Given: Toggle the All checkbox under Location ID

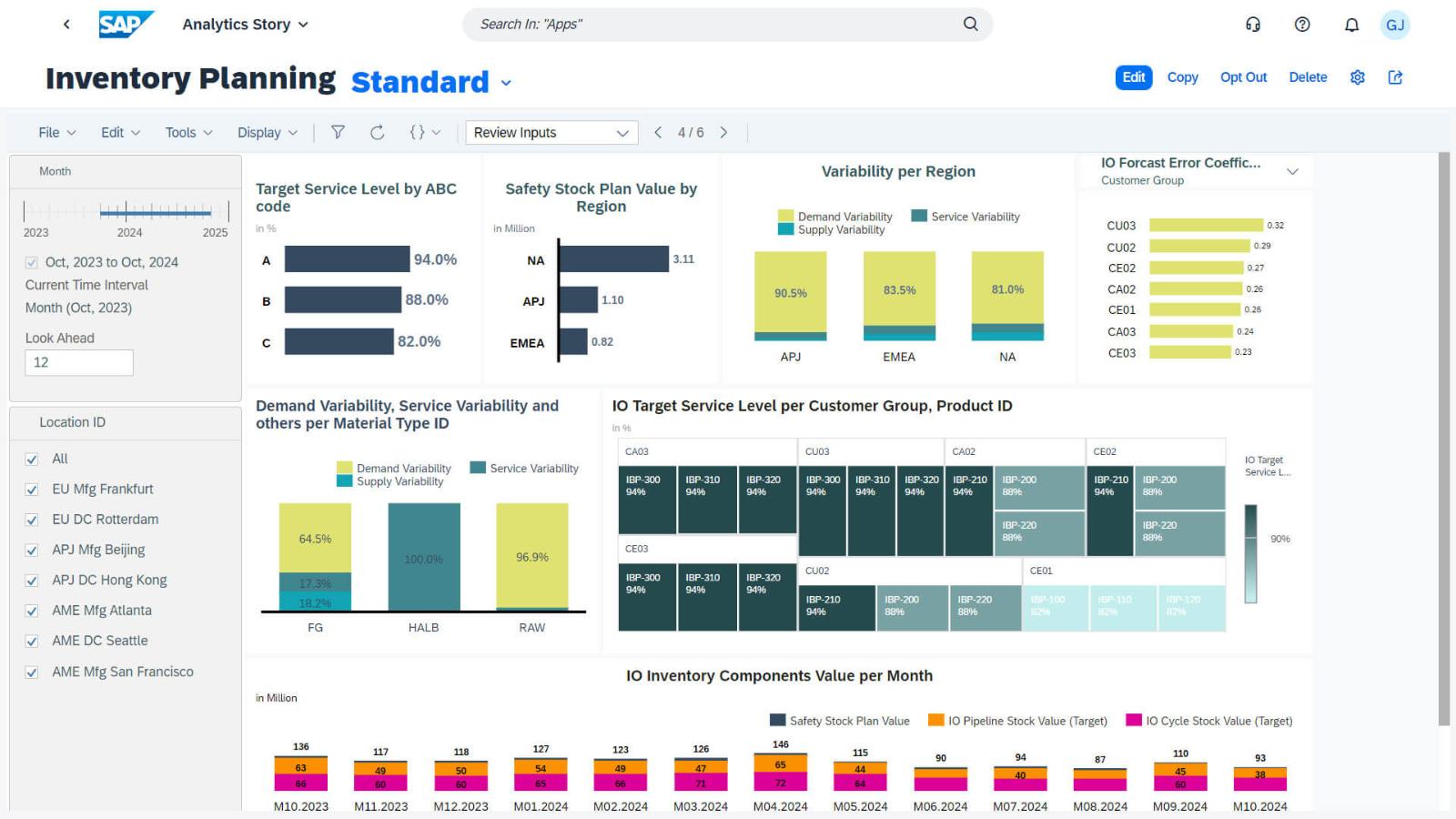Looking at the screenshot, I should [x=33, y=458].
